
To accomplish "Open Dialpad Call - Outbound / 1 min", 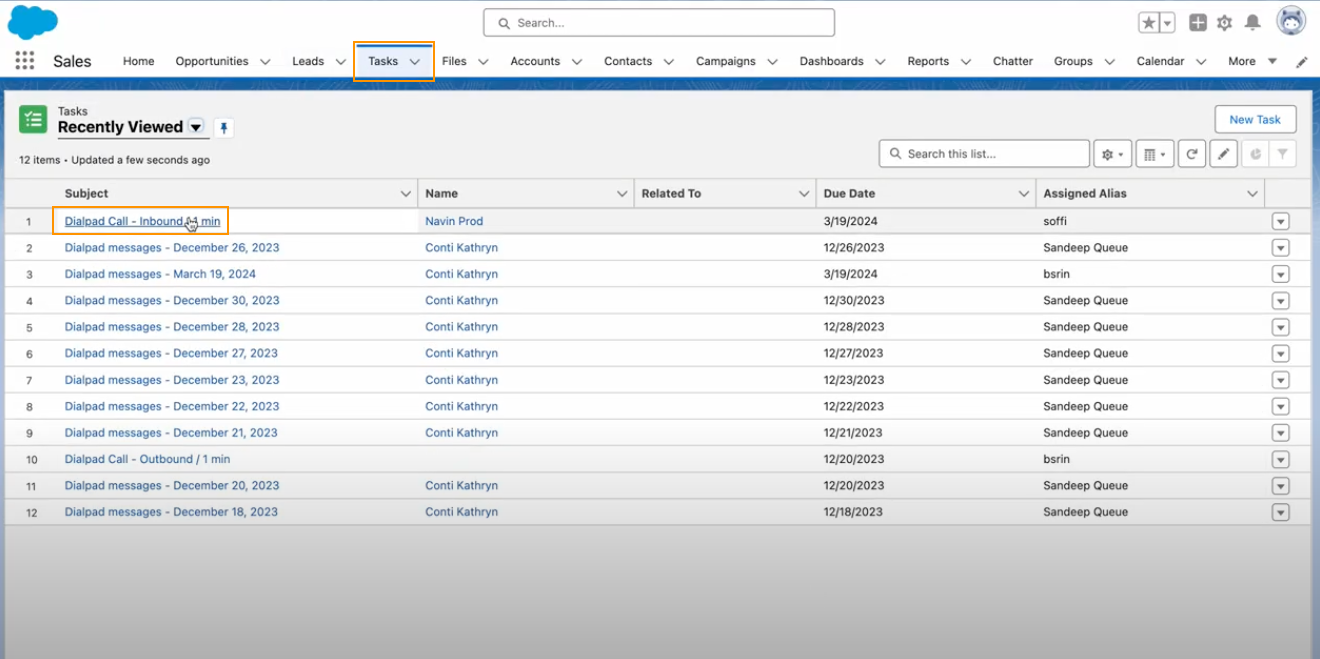I will pos(147,459).
